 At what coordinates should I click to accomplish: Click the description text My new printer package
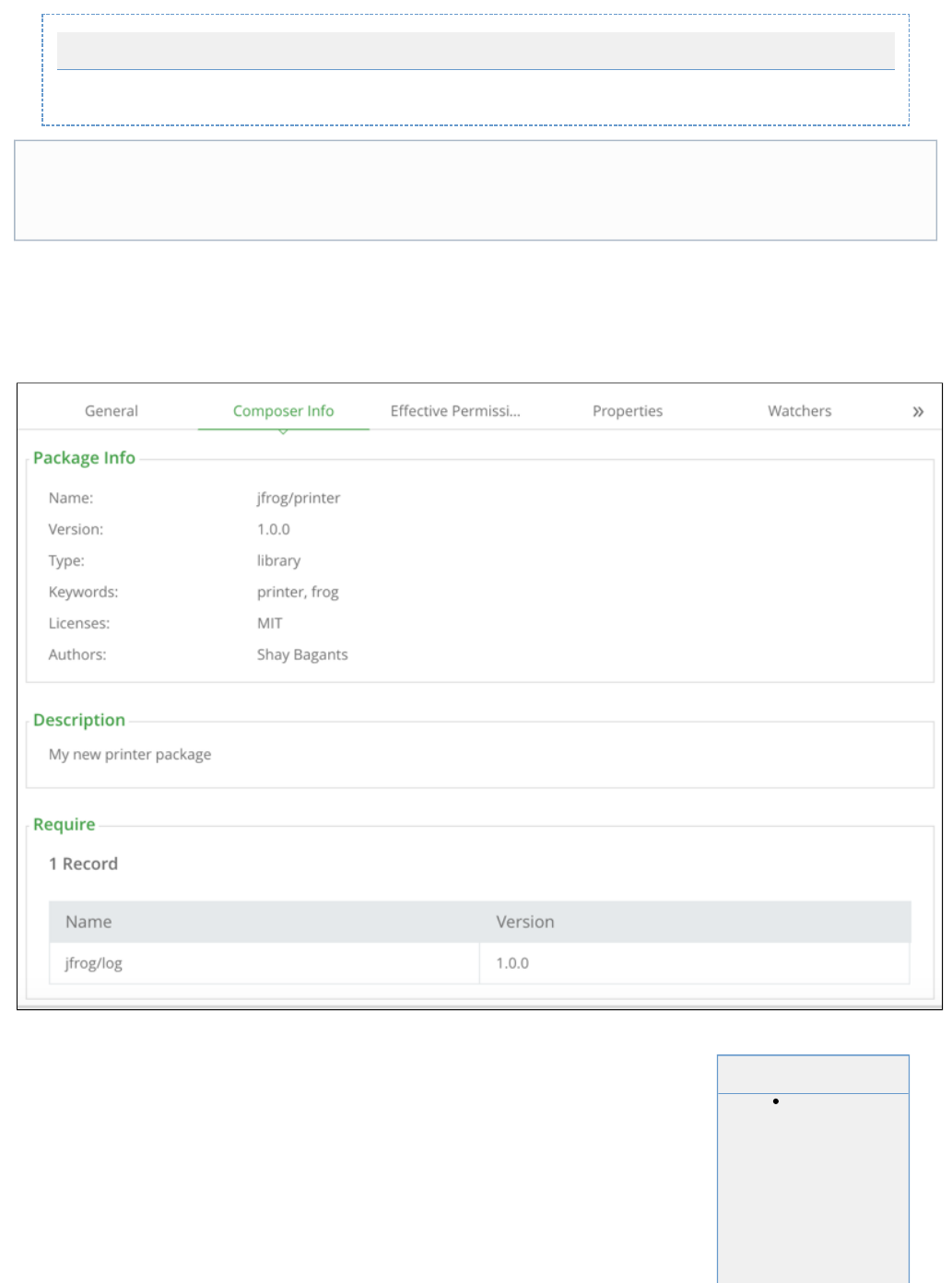[130, 754]
